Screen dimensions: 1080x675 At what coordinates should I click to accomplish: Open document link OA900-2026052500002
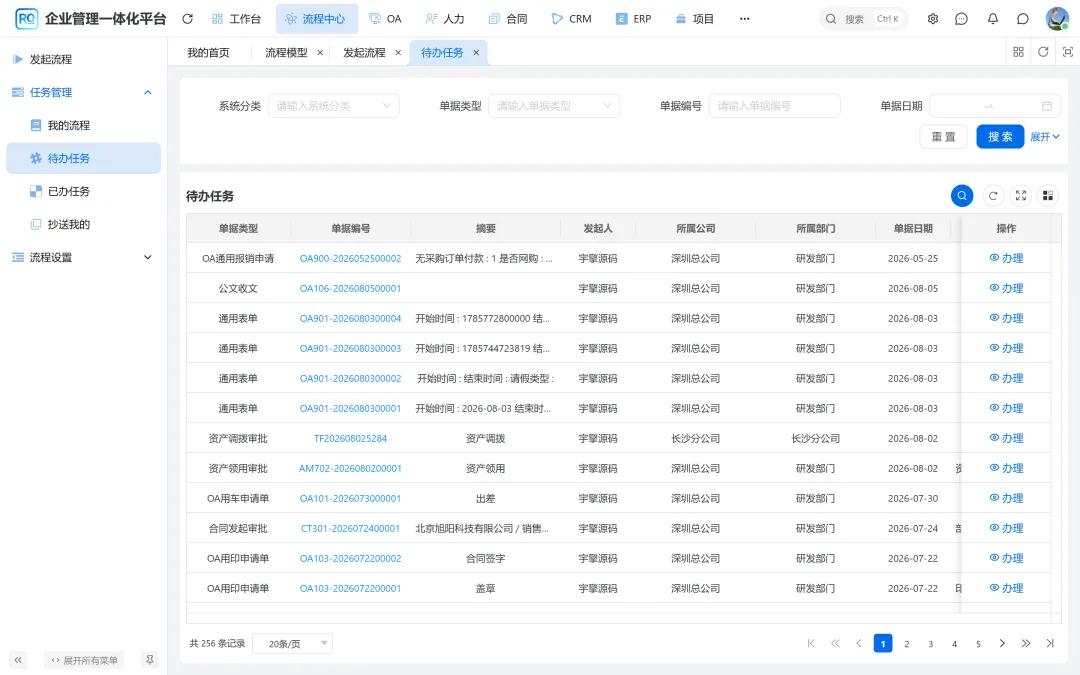tap(350, 258)
